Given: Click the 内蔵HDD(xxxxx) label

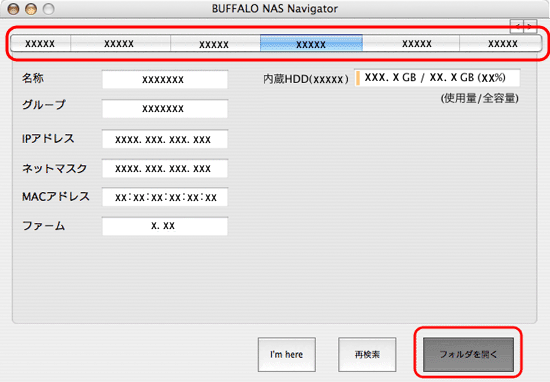Looking at the screenshot, I should (306, 79).
